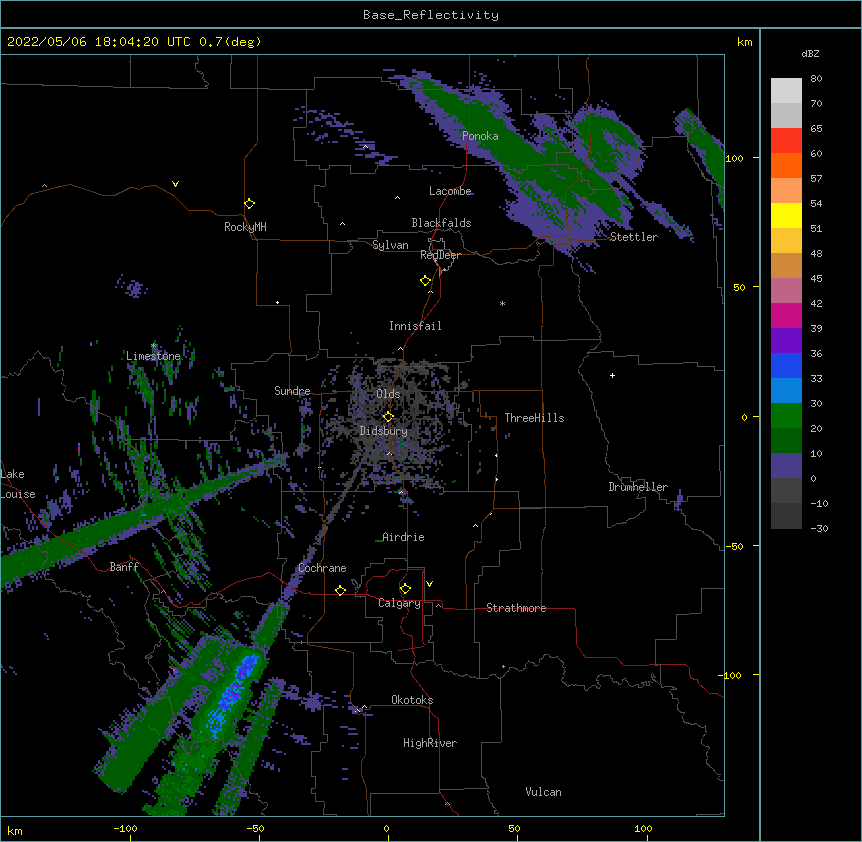The image size is (862, 842).
Task: Select the orange 60-57 dBZ legend swatch
Action: pyautogui.click(x=786, y=165)
